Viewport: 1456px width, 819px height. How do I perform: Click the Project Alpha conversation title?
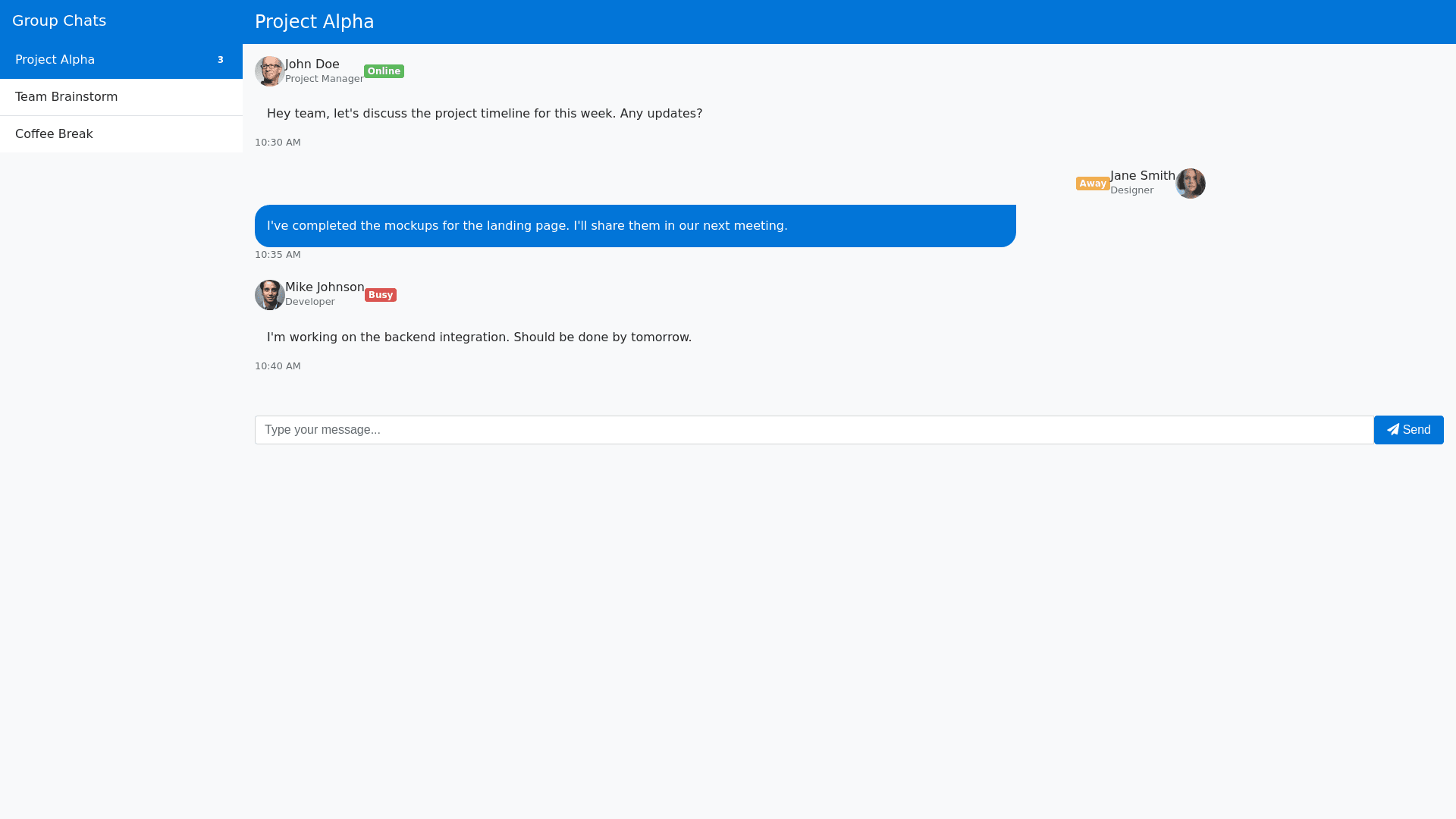(314, 21)
